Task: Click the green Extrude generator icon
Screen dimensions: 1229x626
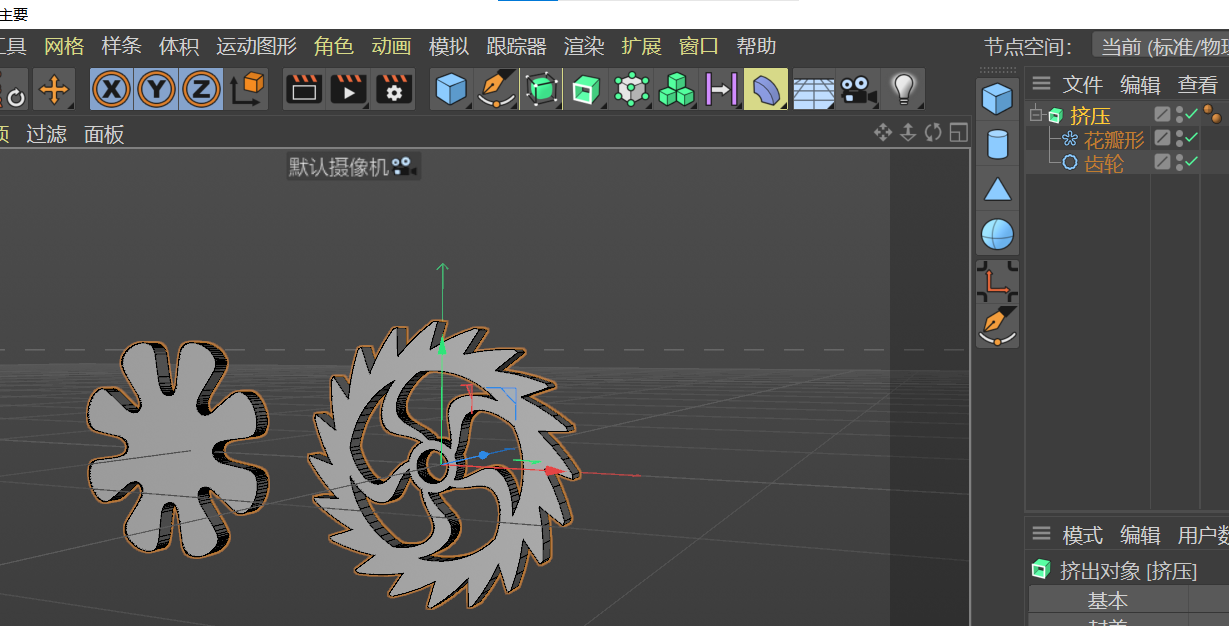Action: tap(586, 90)
